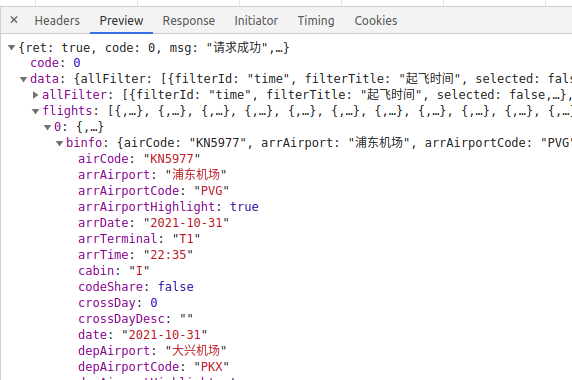Select the arrTime 22:35 line

coord(135,255)
